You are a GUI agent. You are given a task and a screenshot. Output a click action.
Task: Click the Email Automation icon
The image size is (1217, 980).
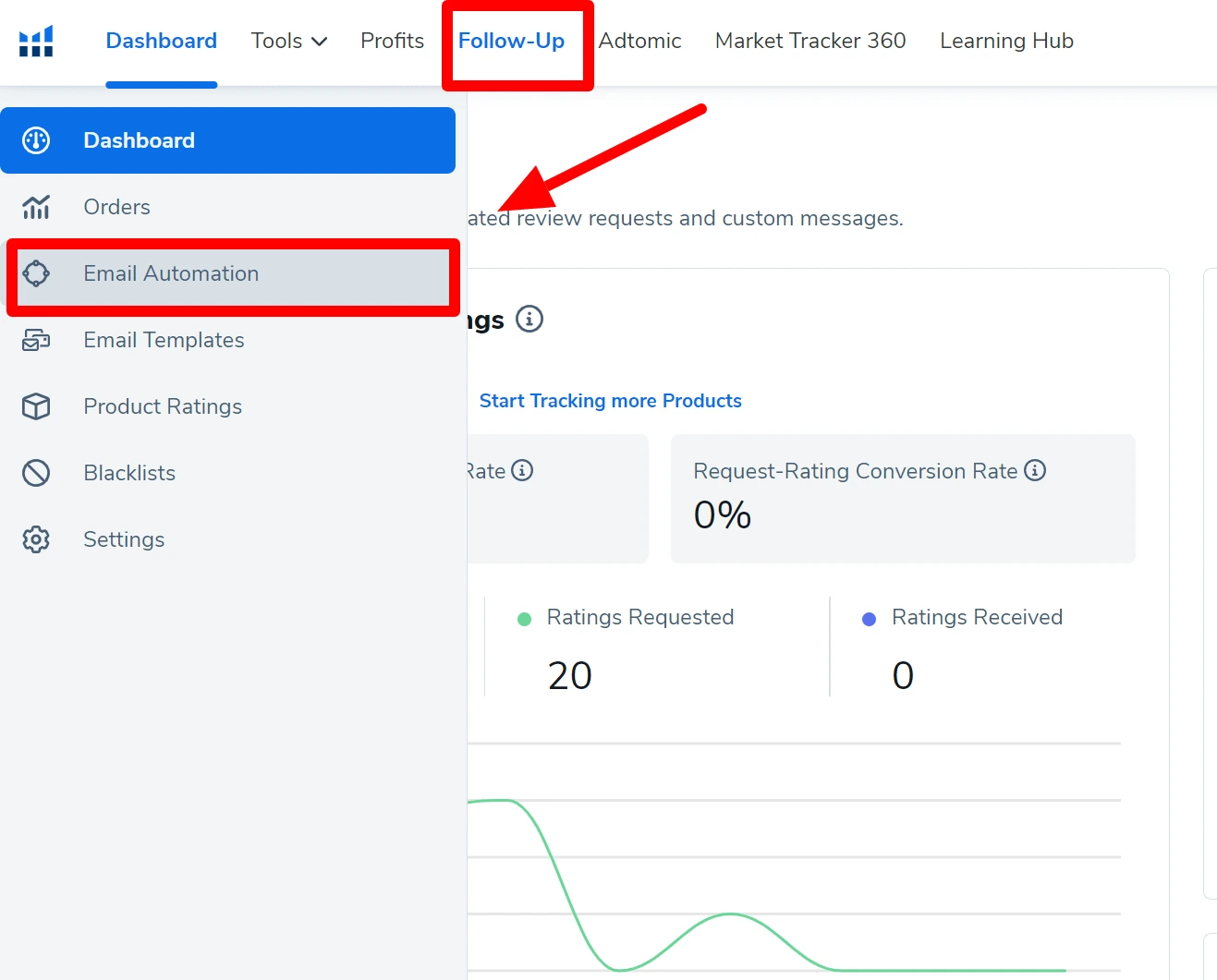36,273
